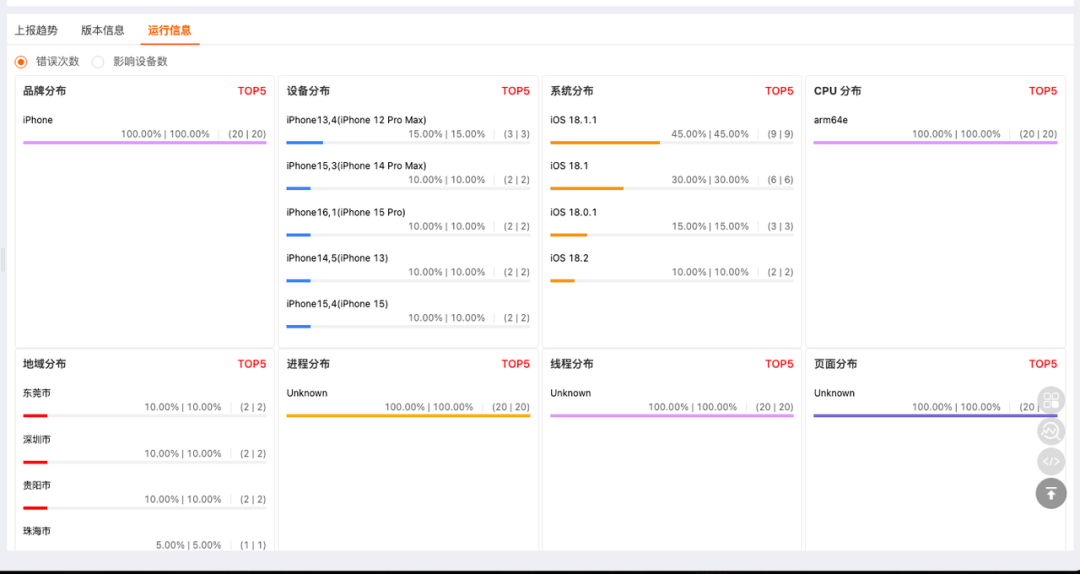Jump back to top with arrow icon
The width and height of the screenshot is (1080, 574).
tap(1051, 493)
